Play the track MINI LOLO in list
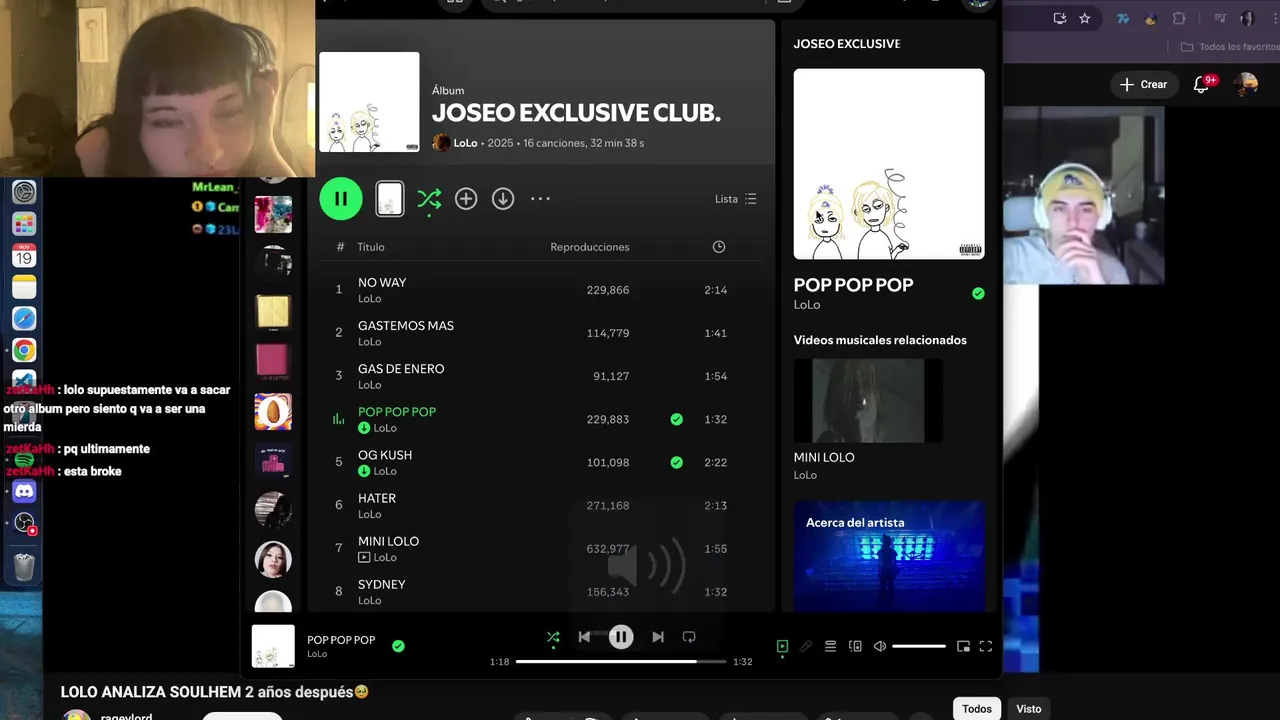1280x720 pixels. (x=541, y=548)
